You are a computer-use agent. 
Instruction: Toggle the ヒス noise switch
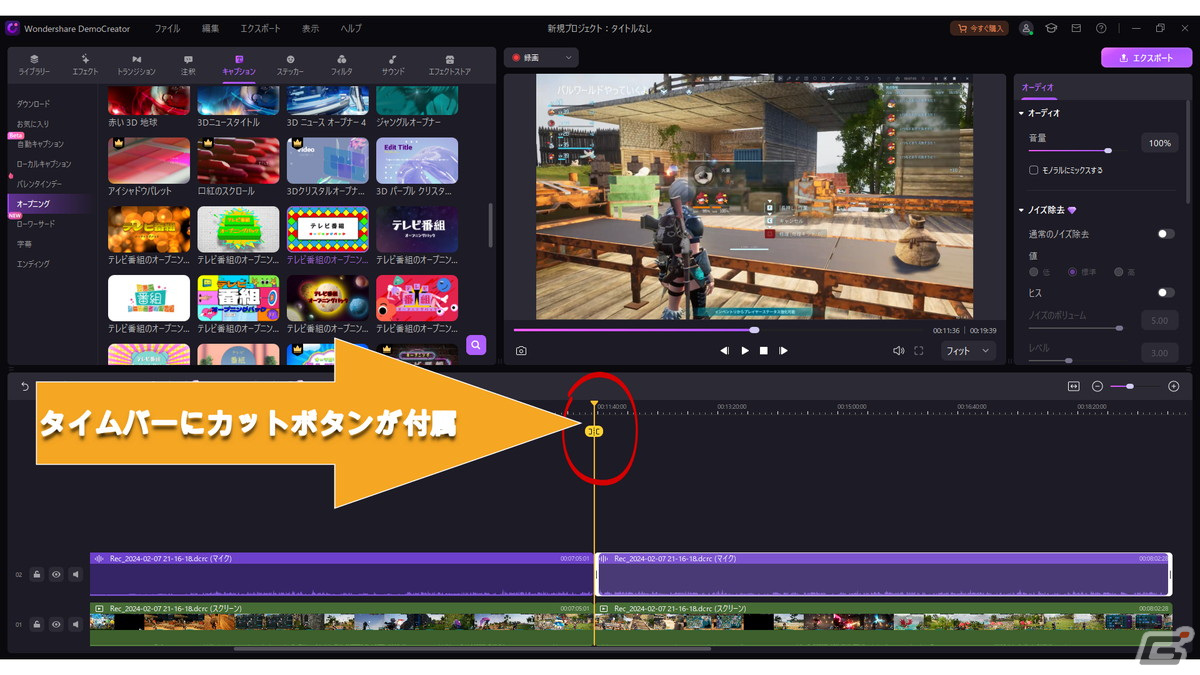tap(1166, 292)
